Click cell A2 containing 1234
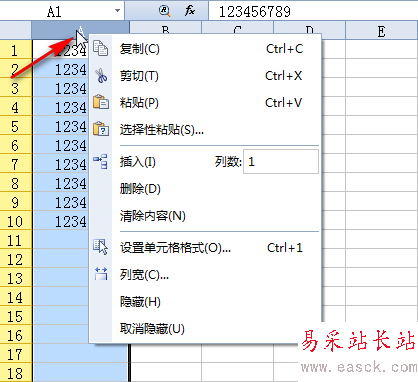Viewport: 418px width, 382px height. point(61,69)
